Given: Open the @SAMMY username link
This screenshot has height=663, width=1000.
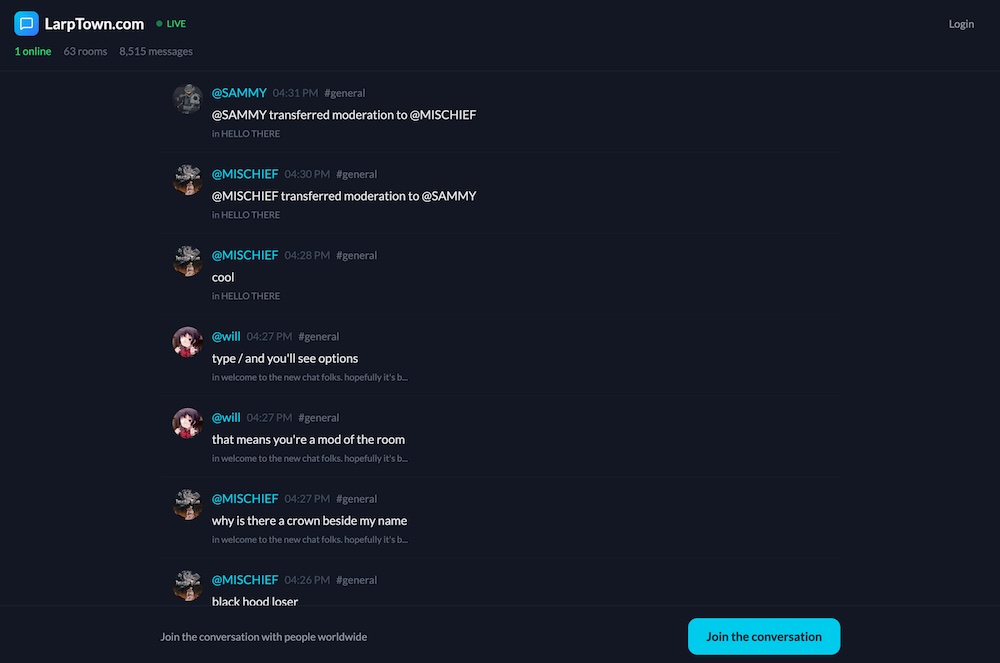Looking at the screenshot, I should click(239, 93).
